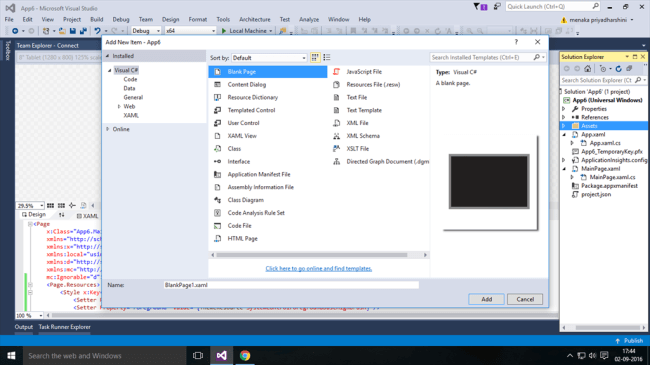Open the Sort by Default dropdown

tap(269, 58)
